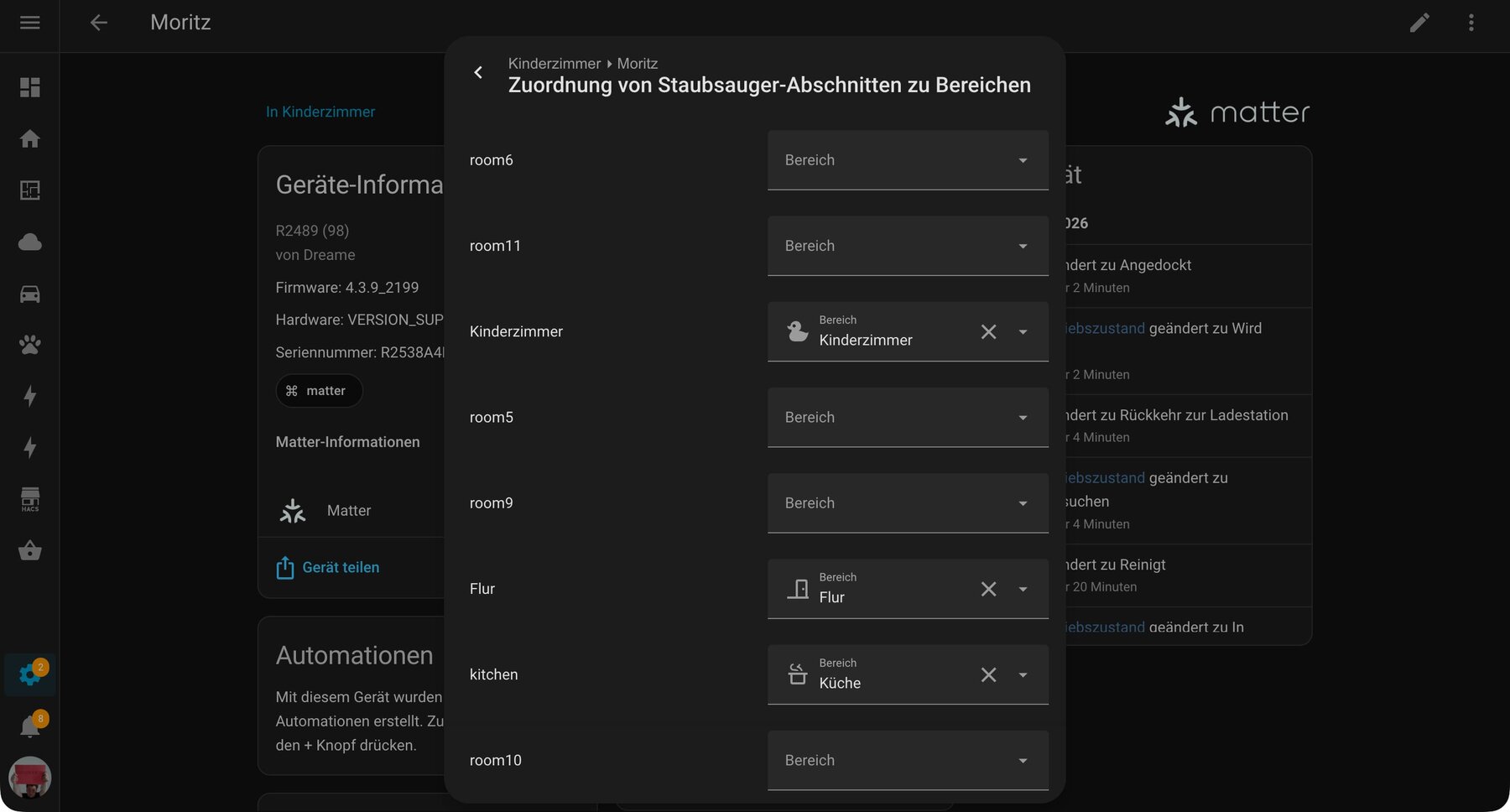Clear the Küche area selection
Image resolution: width=1510 pixels, height=812 pixels.
988,675
